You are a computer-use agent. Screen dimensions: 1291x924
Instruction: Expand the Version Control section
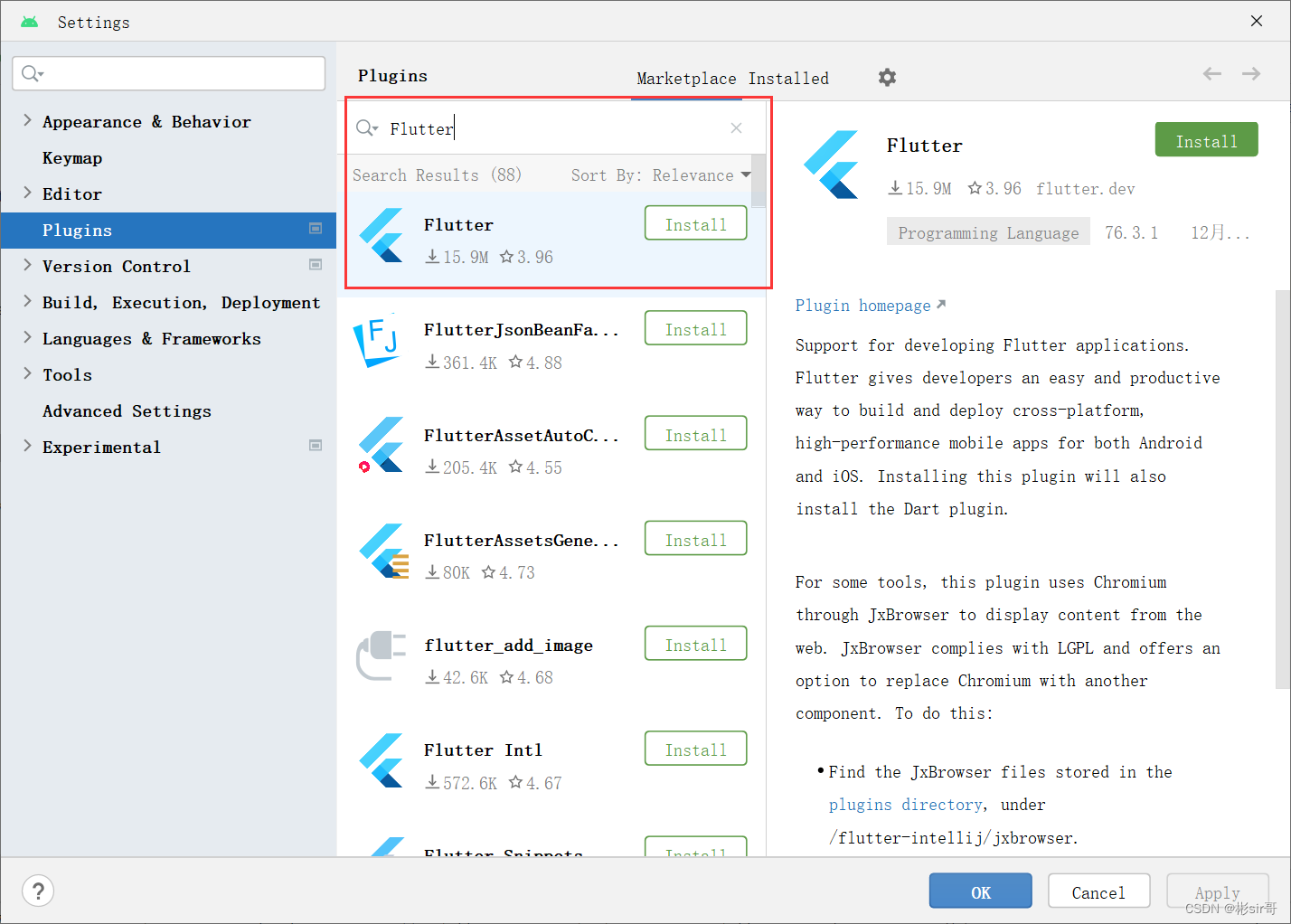(x=27, y=265)
